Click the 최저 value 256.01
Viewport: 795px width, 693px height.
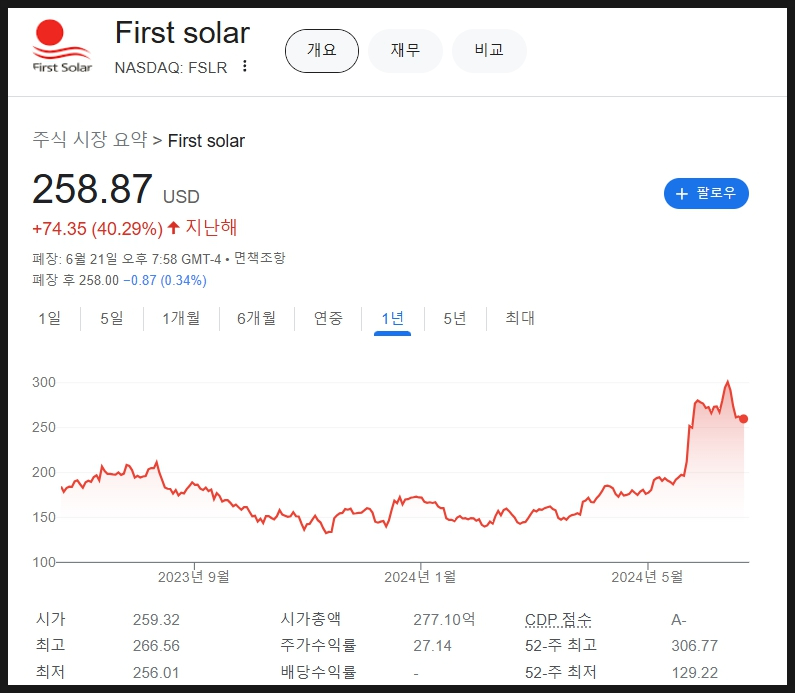coord(156,672)
